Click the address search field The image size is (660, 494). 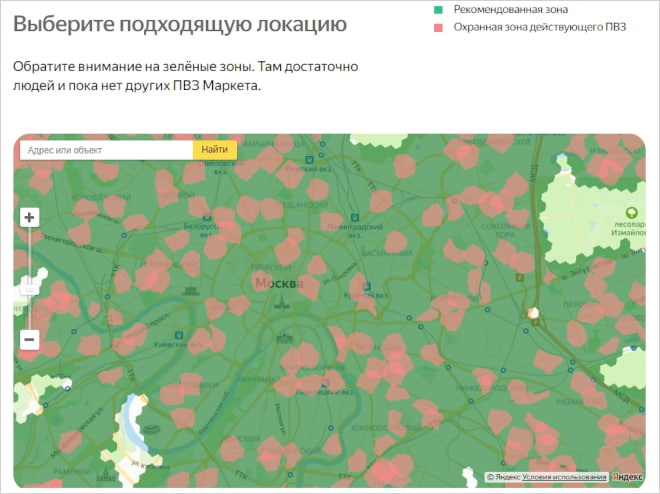[x=106, y=150]
